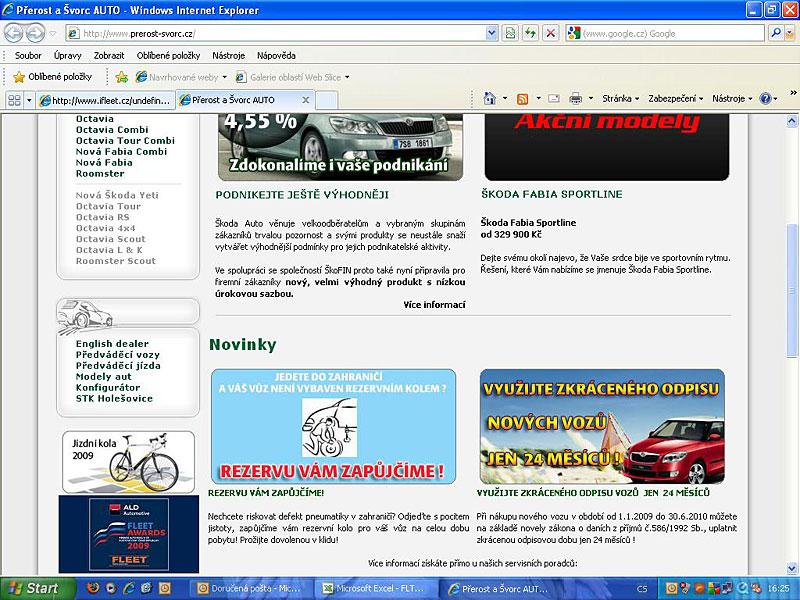Click the Read Mail envelope icon
The width and height of the screenshot is (800, 600).
554,98
